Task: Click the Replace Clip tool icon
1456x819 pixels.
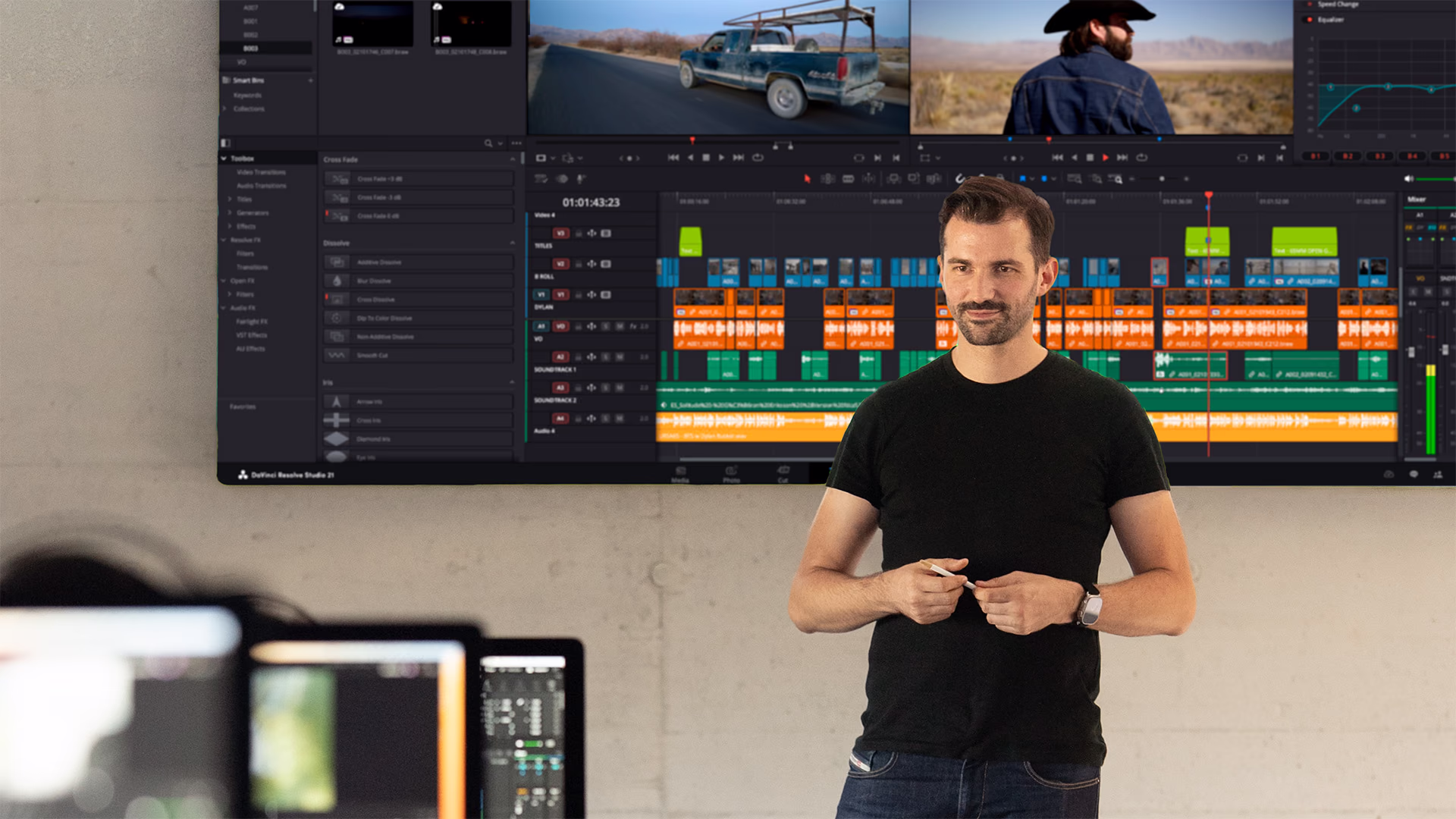Action: tap(934, 179)
